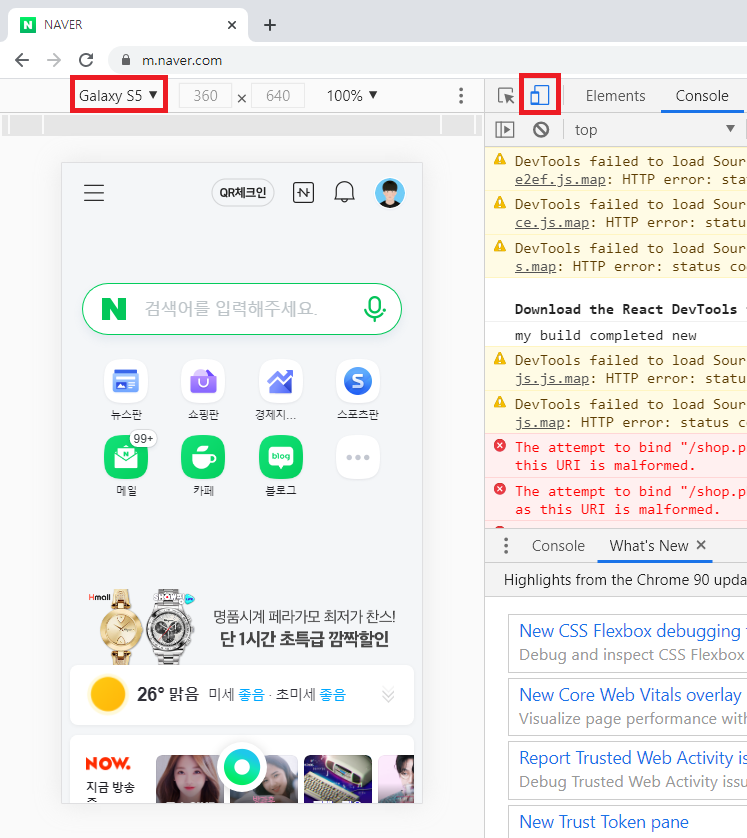Open New Core Web Vitals overlay link
The width and height of the screenshot is (747, 838).
pyautogui.click(x=631, y=695)
